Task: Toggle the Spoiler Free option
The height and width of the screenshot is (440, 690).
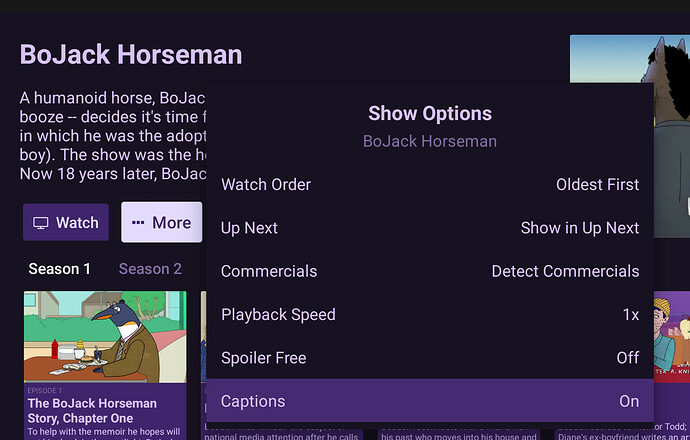Action: coord(430,358)
